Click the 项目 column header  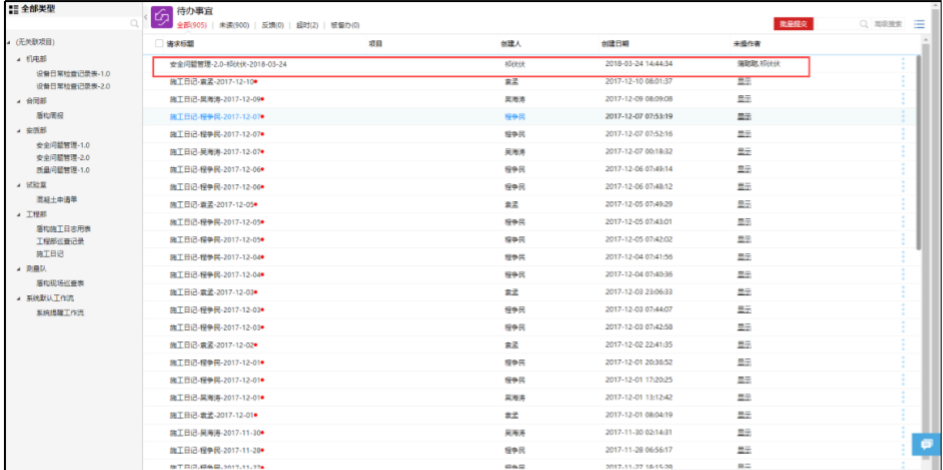coord(375,43)
